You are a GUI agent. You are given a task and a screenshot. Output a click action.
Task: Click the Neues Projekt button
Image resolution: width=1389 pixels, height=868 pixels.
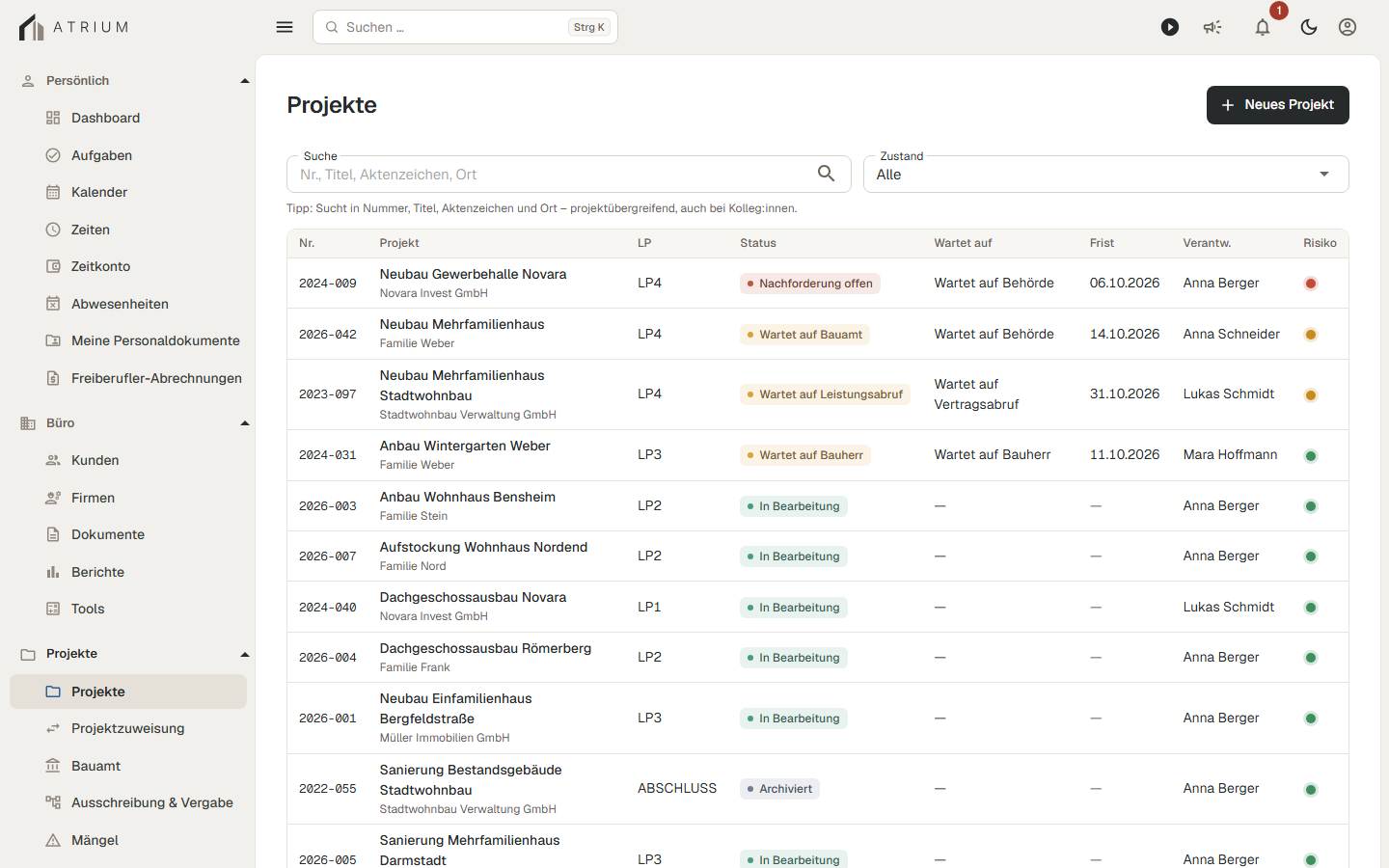[x=1278, y=105]
